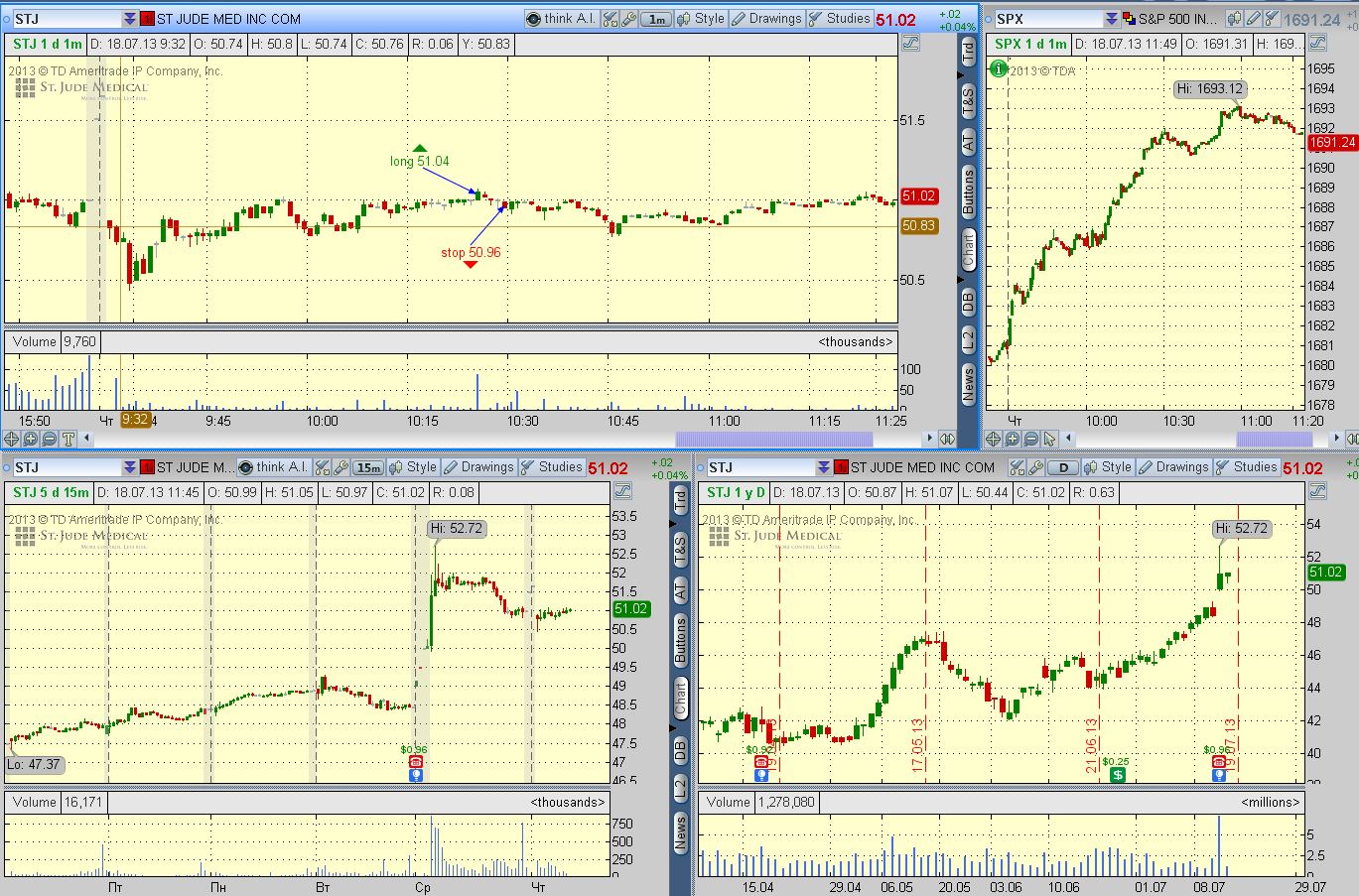Open the Drawings menu in the STJ 15m chart
Viewport: 1359px width, 896px height.
click(478, 467)
